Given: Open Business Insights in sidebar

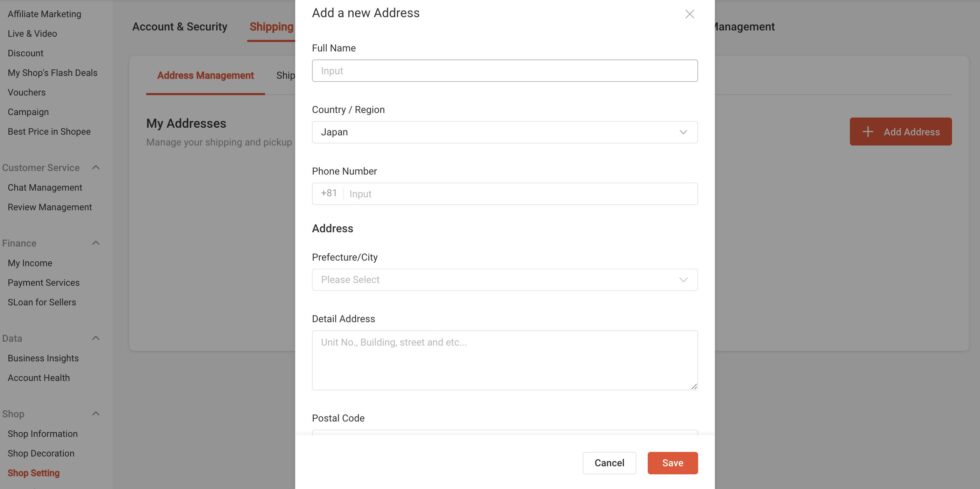Looking at the screenshot, I should [x=43, y=358].
